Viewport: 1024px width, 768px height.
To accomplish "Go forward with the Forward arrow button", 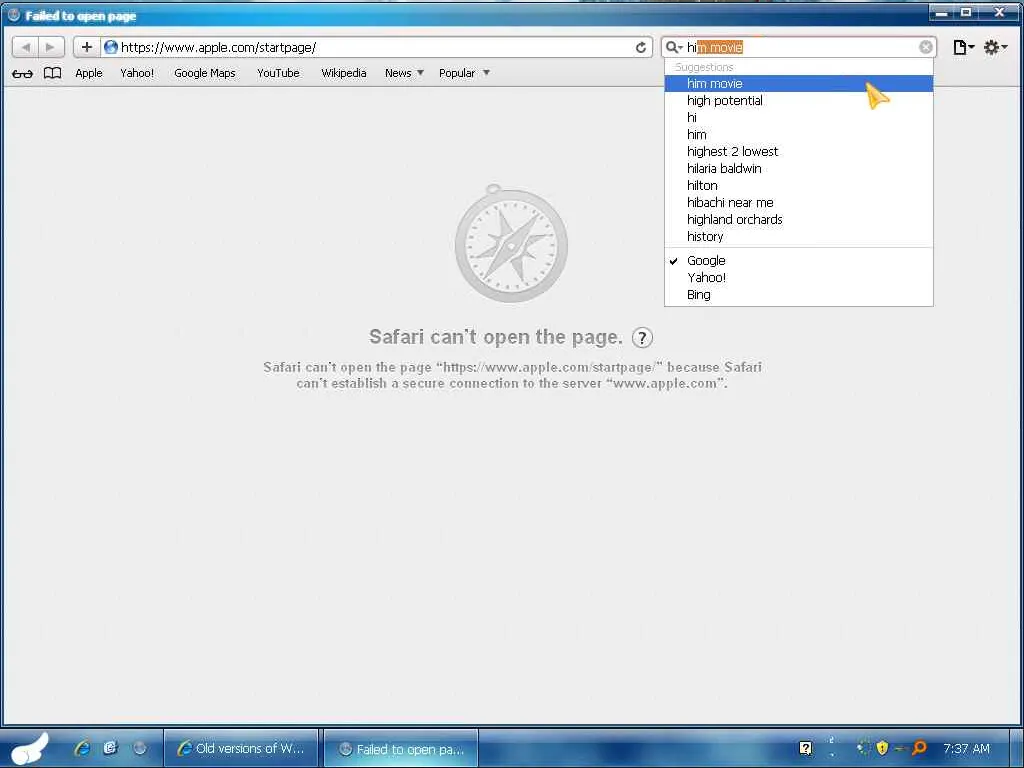I will tap(51, 47).
